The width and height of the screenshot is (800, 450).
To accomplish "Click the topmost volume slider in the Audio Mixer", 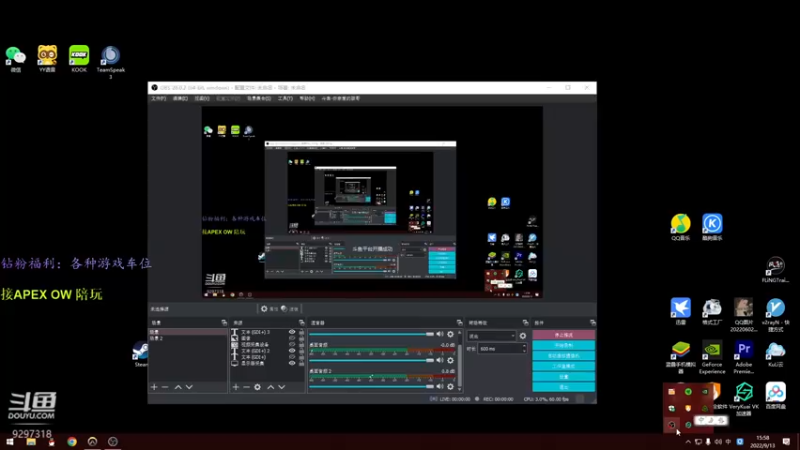I will [x=371, y=334].
